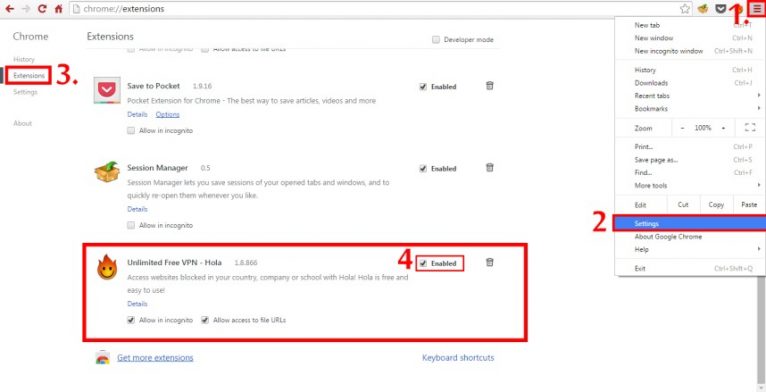Open About Google Chrome menu entry
The height and width of the screenshot is (392, 766).
click(690, 237)
